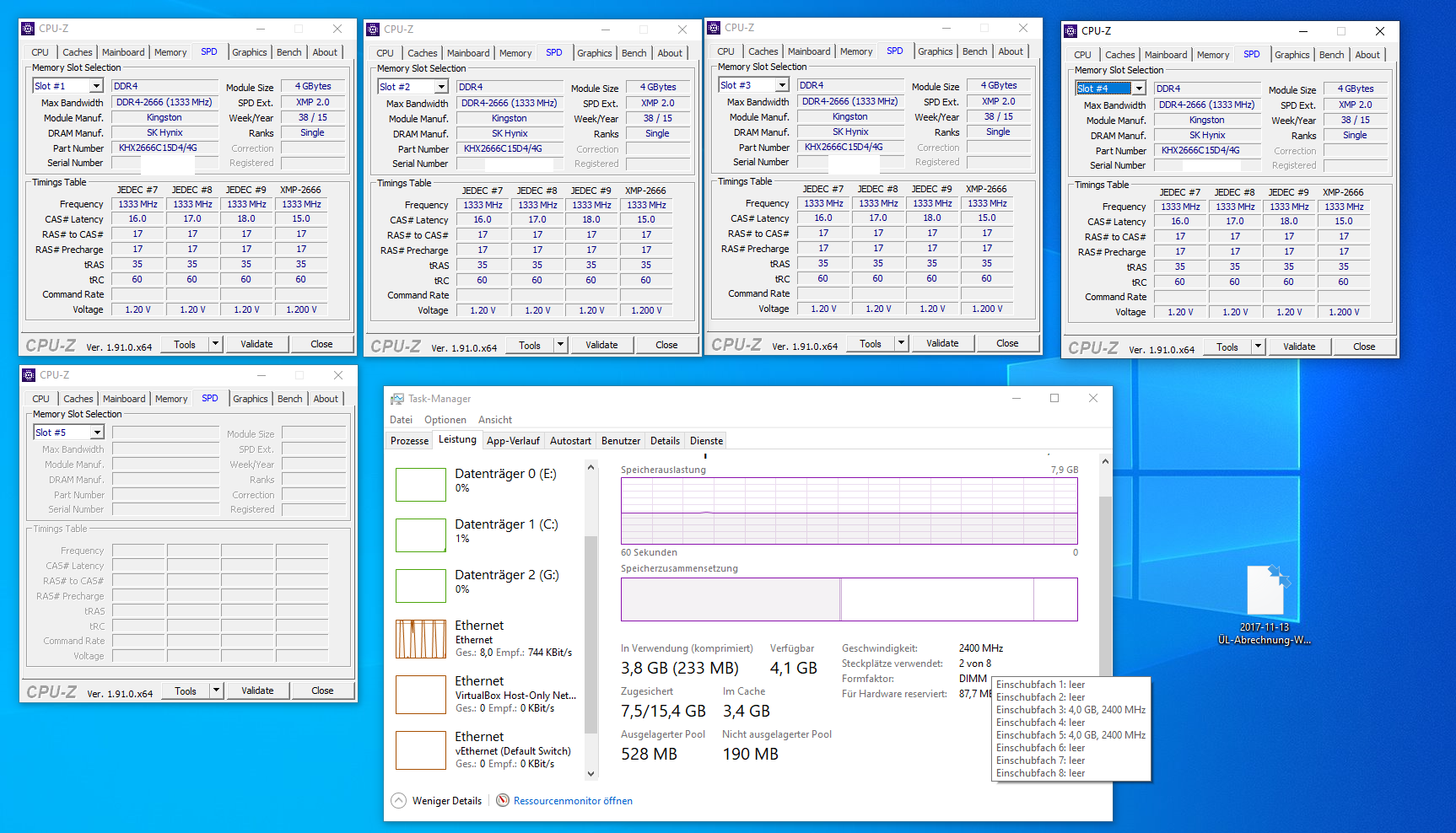This screenshot has width=1456, height=833.
Task: Click Tools button in Slot #4 CPU-Z window
Action: (x=1227, y=347)
